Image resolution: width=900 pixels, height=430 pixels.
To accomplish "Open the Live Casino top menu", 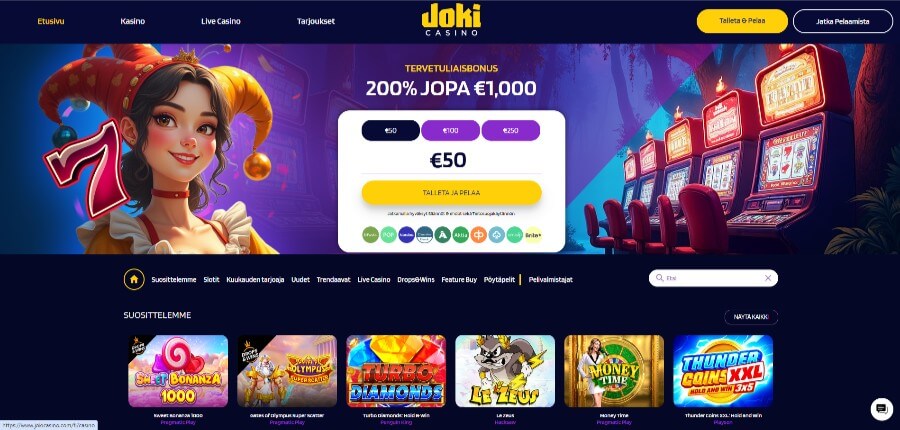I will (x=221, y=21).
